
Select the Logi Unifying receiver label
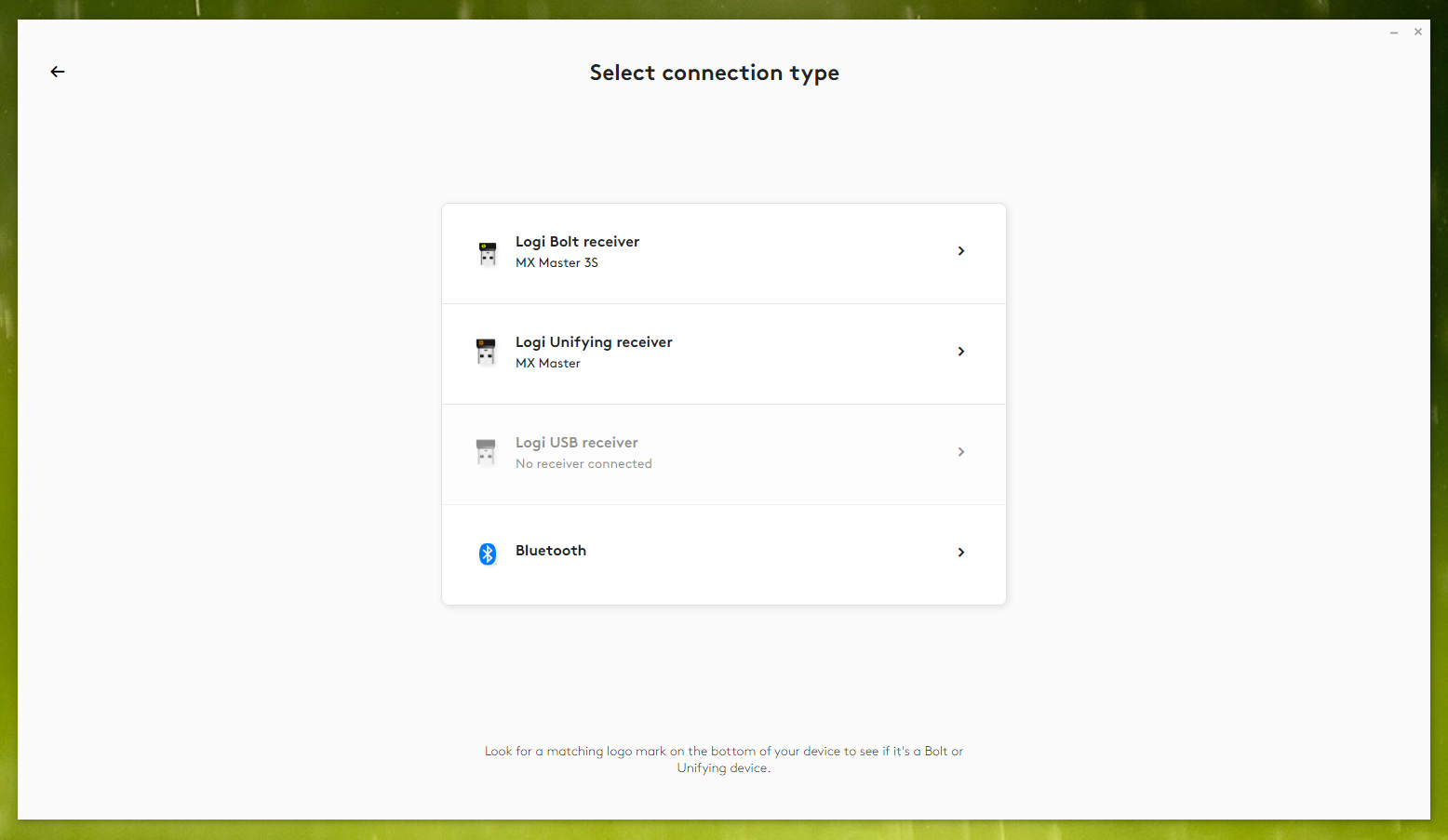point(594,342)
